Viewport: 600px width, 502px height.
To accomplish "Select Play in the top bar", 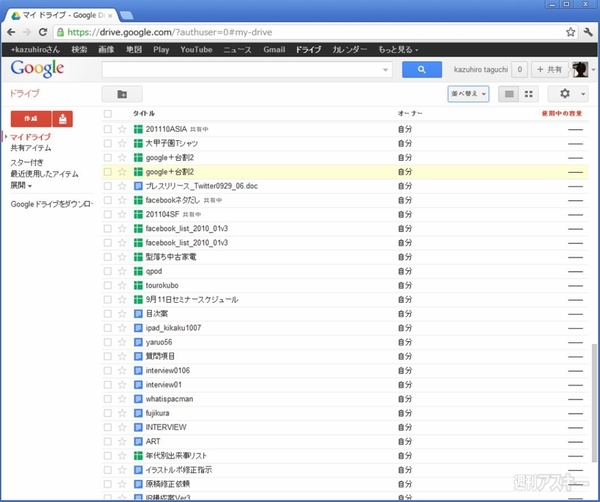I will 161,50.
